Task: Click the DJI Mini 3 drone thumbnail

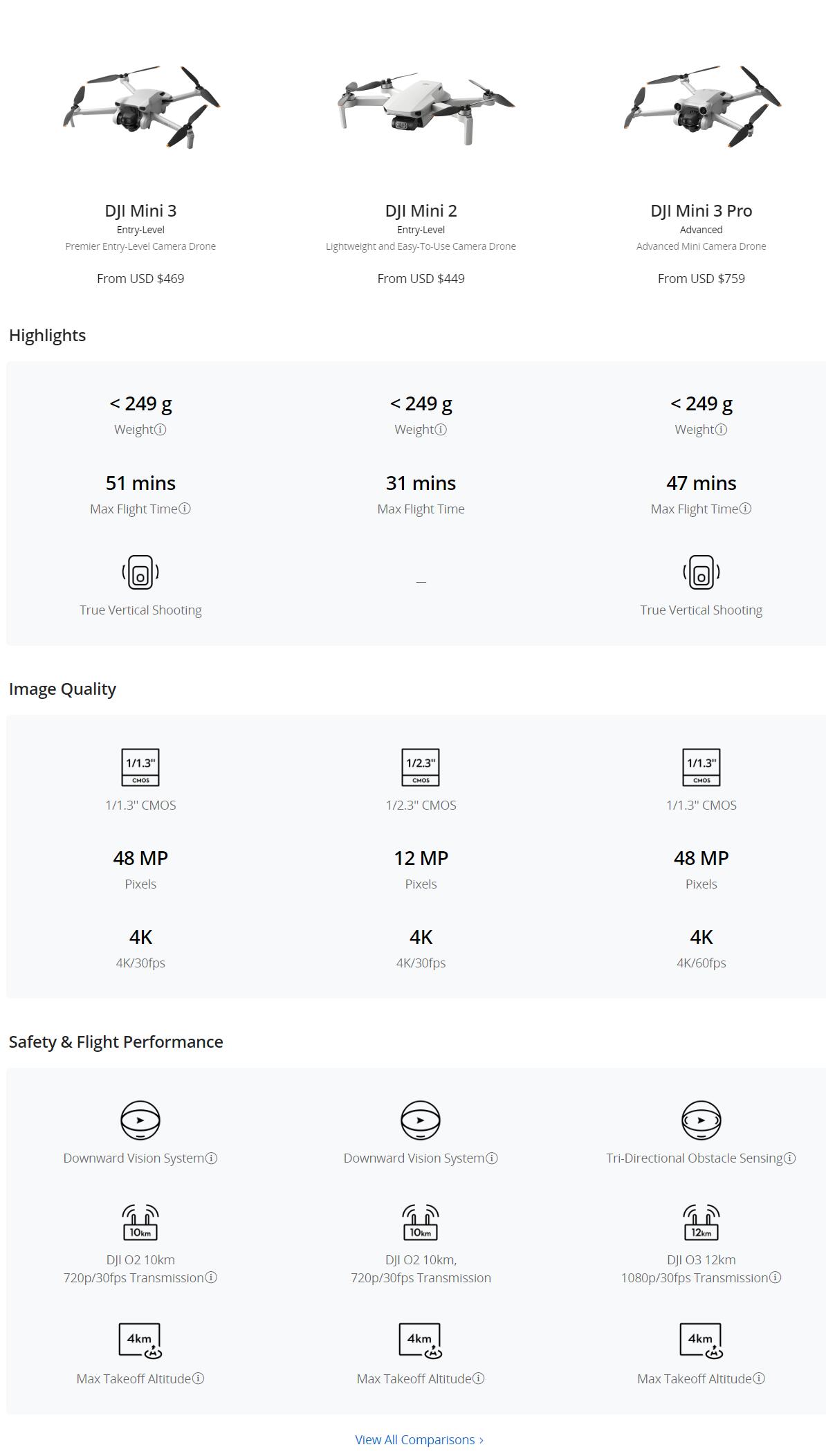Action: [141, 107]
